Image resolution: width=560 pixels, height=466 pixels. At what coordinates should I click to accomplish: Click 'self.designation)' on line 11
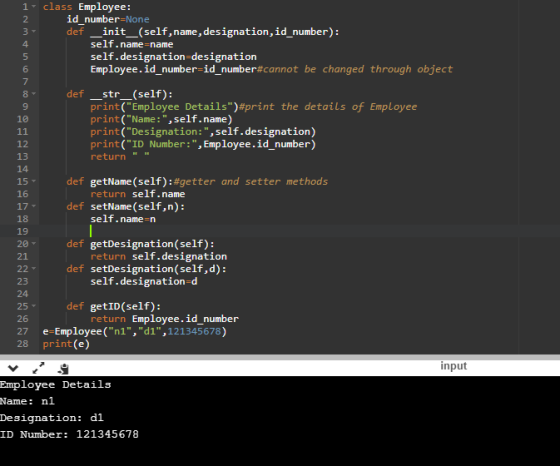click(265, 132)
